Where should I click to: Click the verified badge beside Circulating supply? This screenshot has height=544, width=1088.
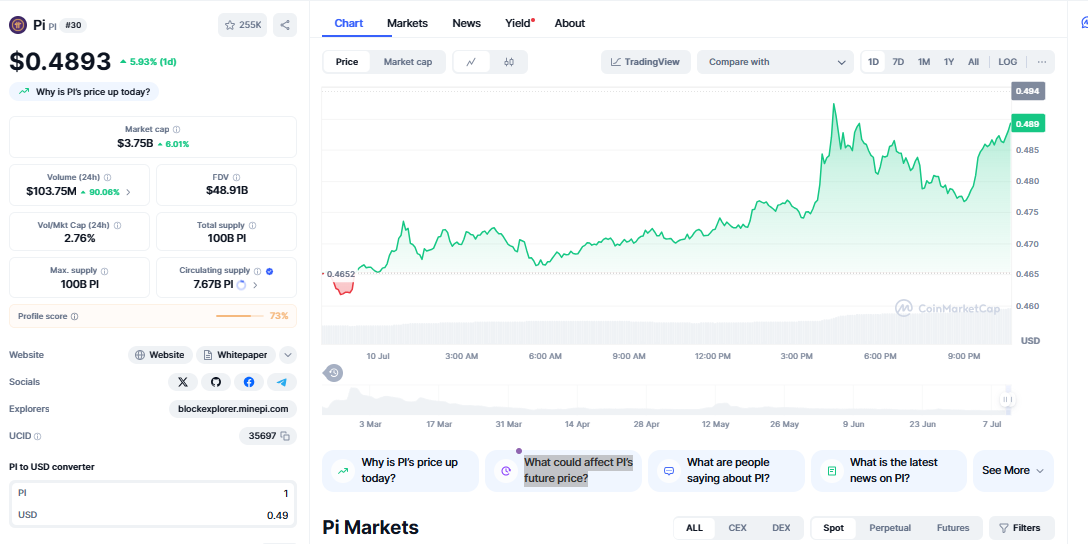(269, 271)
